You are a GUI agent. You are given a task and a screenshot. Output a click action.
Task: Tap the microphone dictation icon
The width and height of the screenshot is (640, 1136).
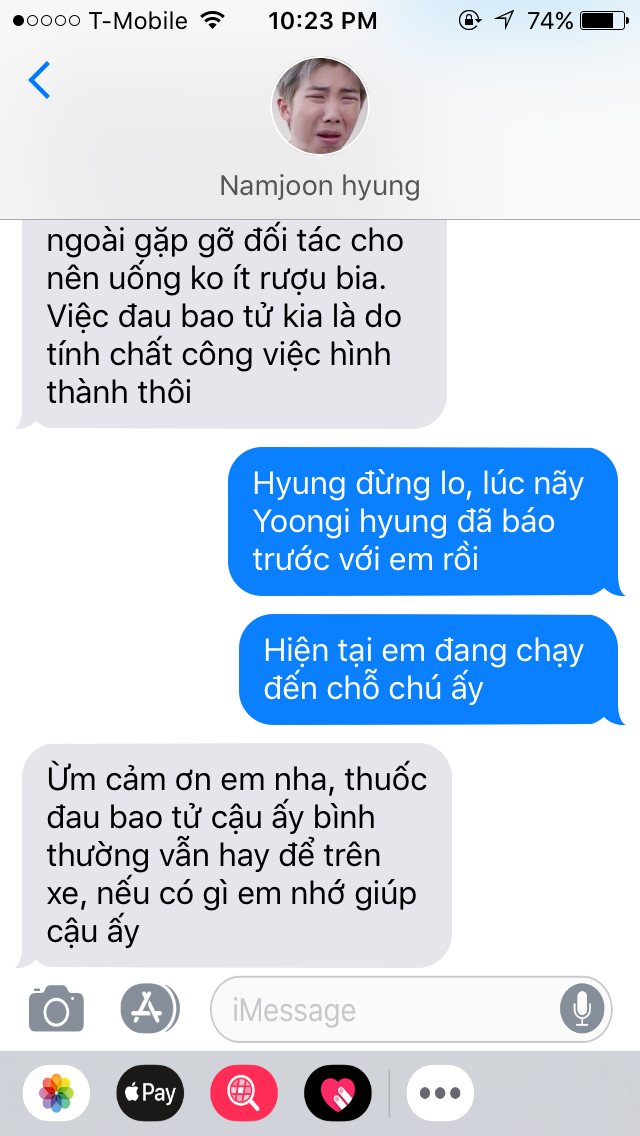[581, 1009]
